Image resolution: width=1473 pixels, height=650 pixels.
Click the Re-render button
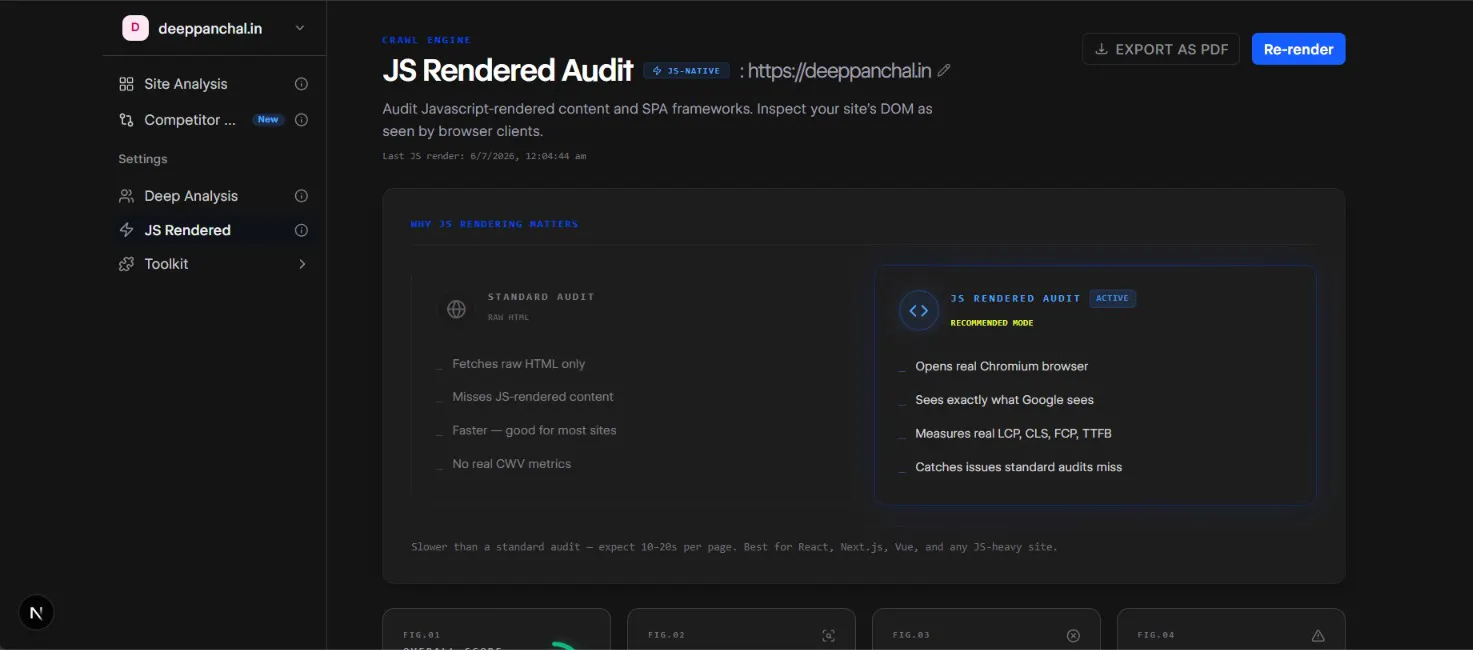(x=1298, y=49)
